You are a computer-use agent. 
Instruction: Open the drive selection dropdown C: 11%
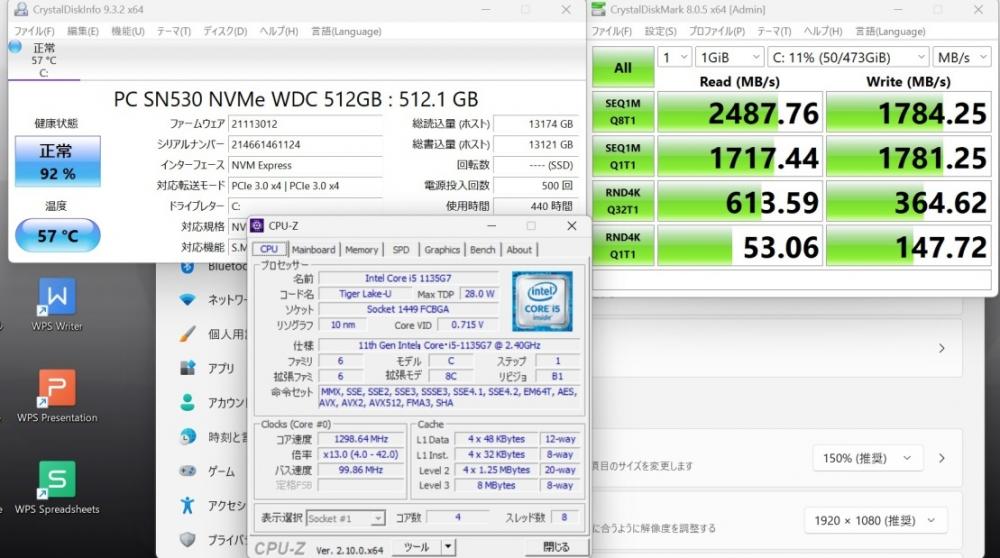(848, 57)
